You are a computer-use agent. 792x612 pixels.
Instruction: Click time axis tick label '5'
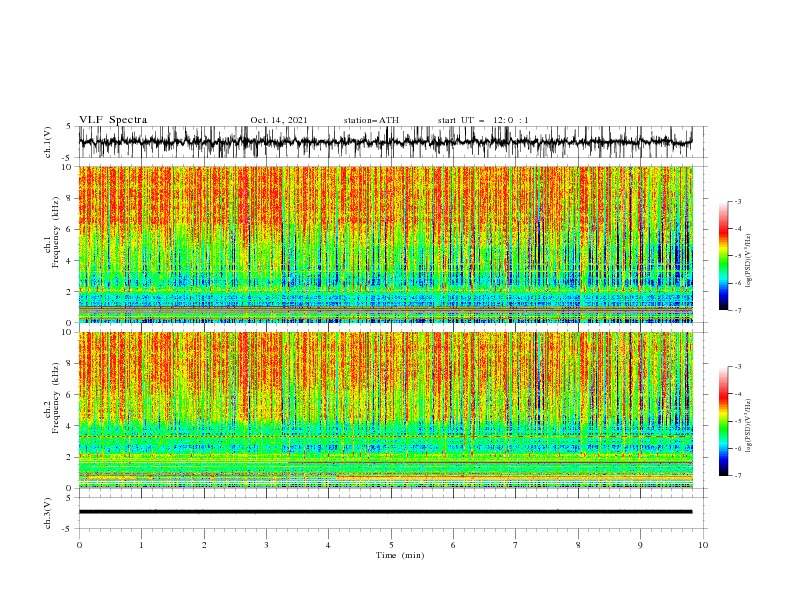point(391,545)
